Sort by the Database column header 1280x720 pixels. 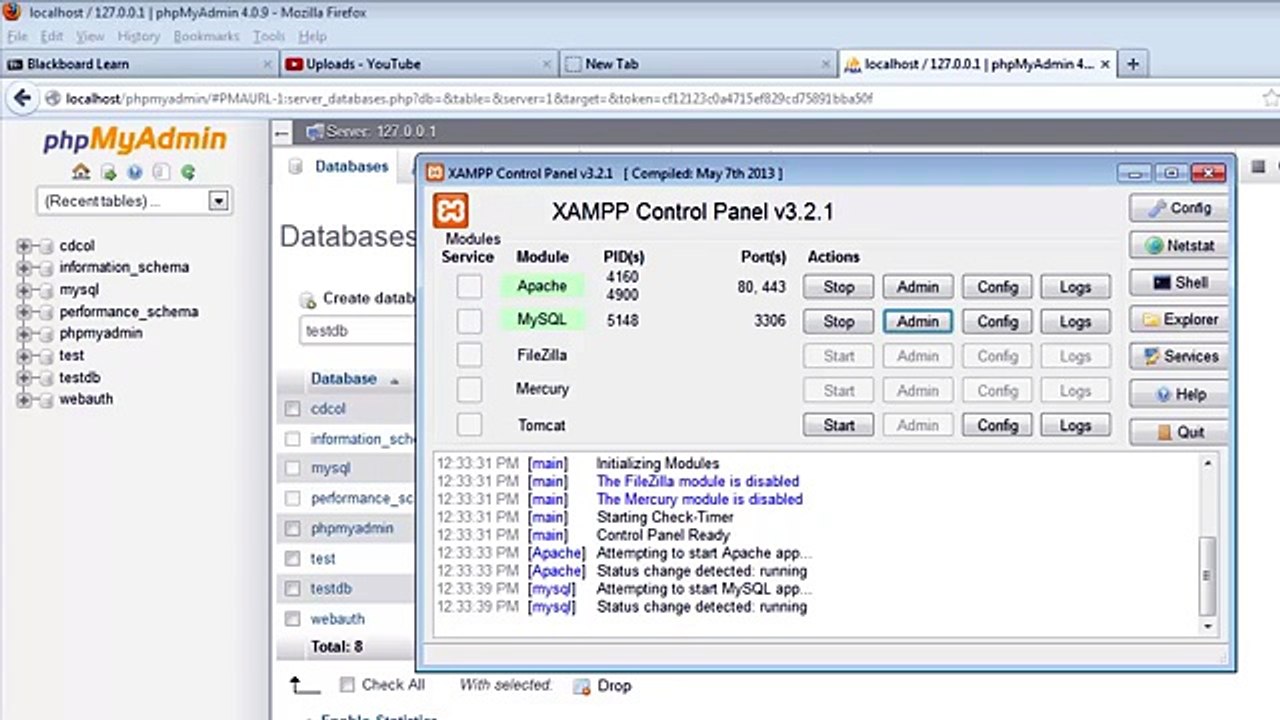click(x=343, y=379)
